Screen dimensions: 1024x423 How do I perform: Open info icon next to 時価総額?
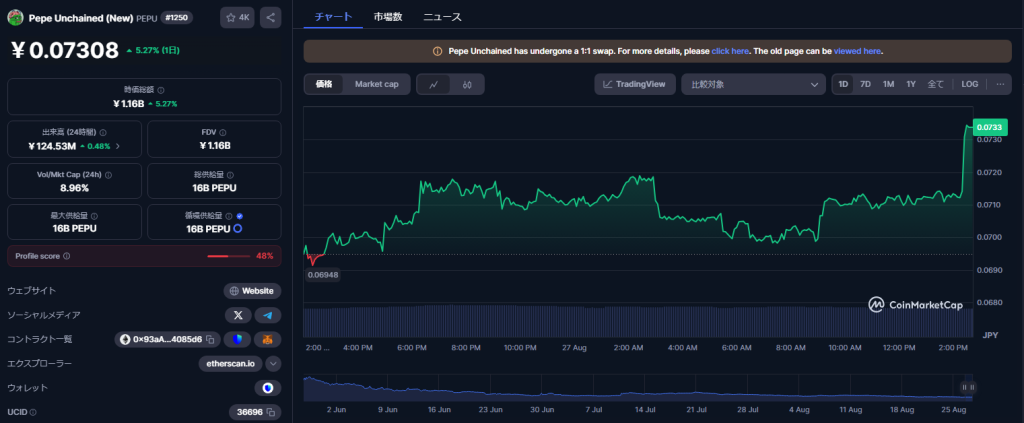(x=161, y=90)
